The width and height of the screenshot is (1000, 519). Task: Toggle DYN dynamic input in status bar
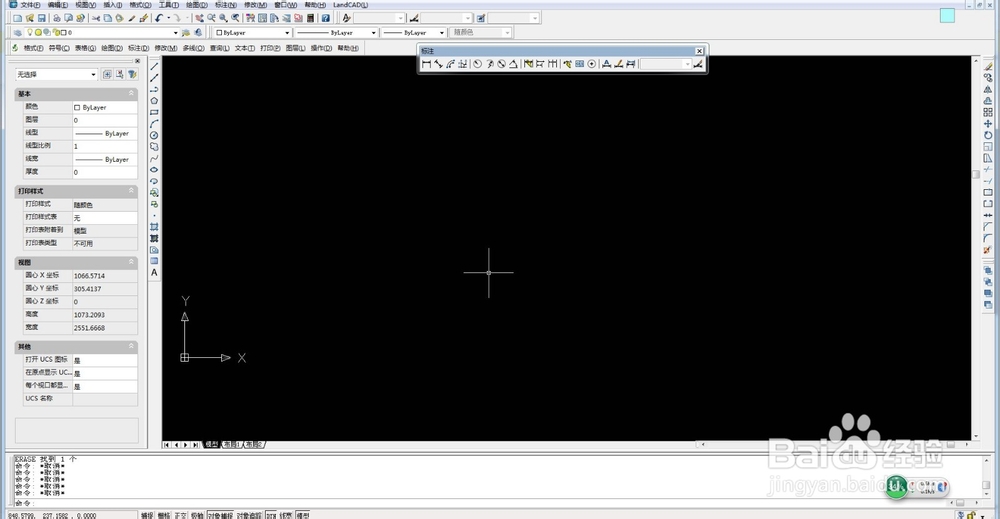tap(271, 515)
